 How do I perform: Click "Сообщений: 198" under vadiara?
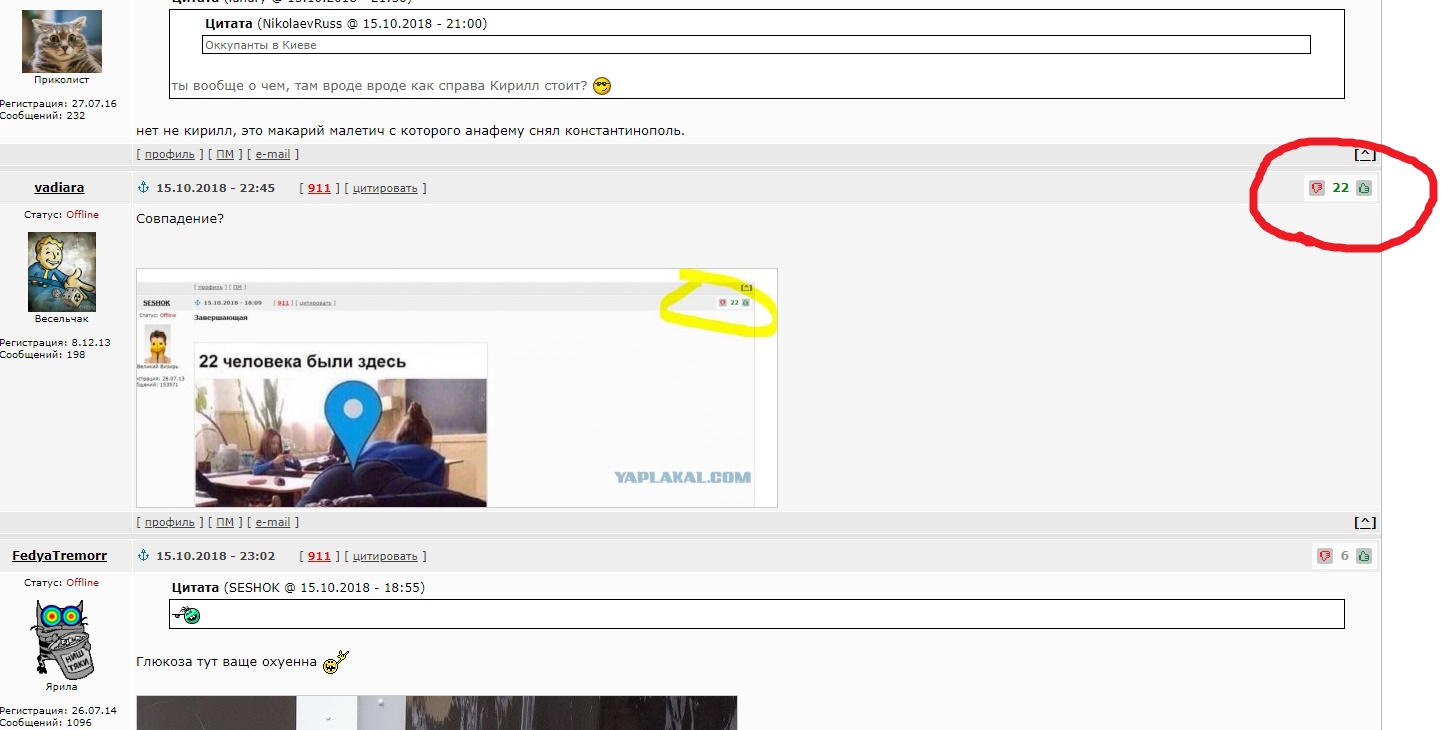[42, 355]
